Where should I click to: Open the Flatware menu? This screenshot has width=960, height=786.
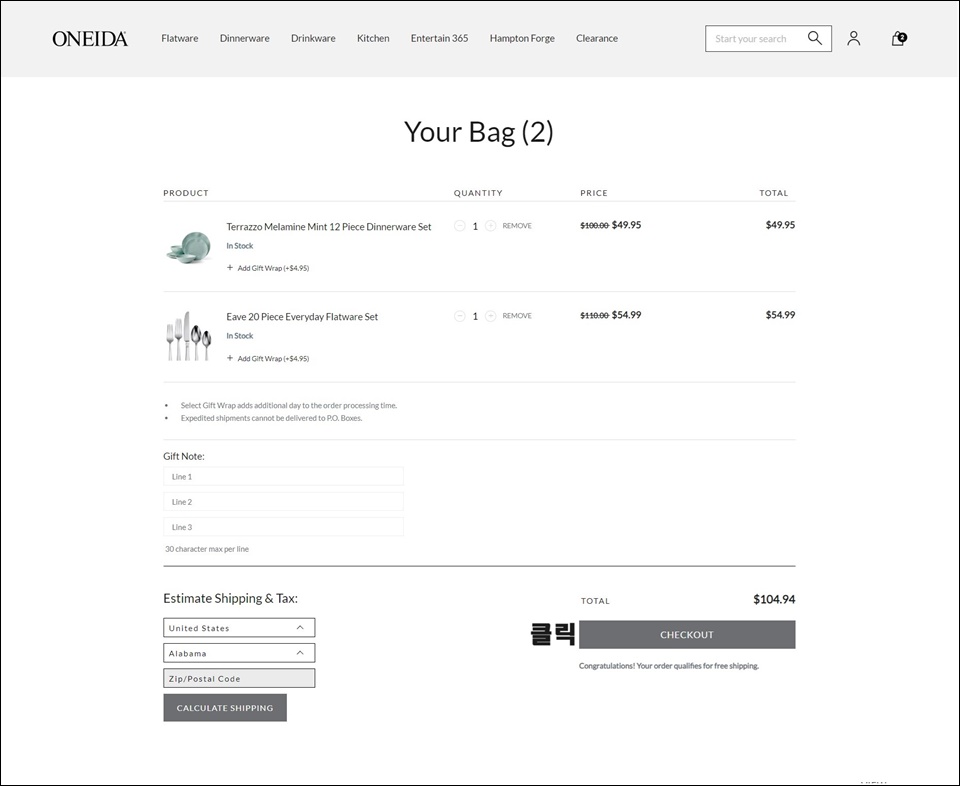pos(179,38)
